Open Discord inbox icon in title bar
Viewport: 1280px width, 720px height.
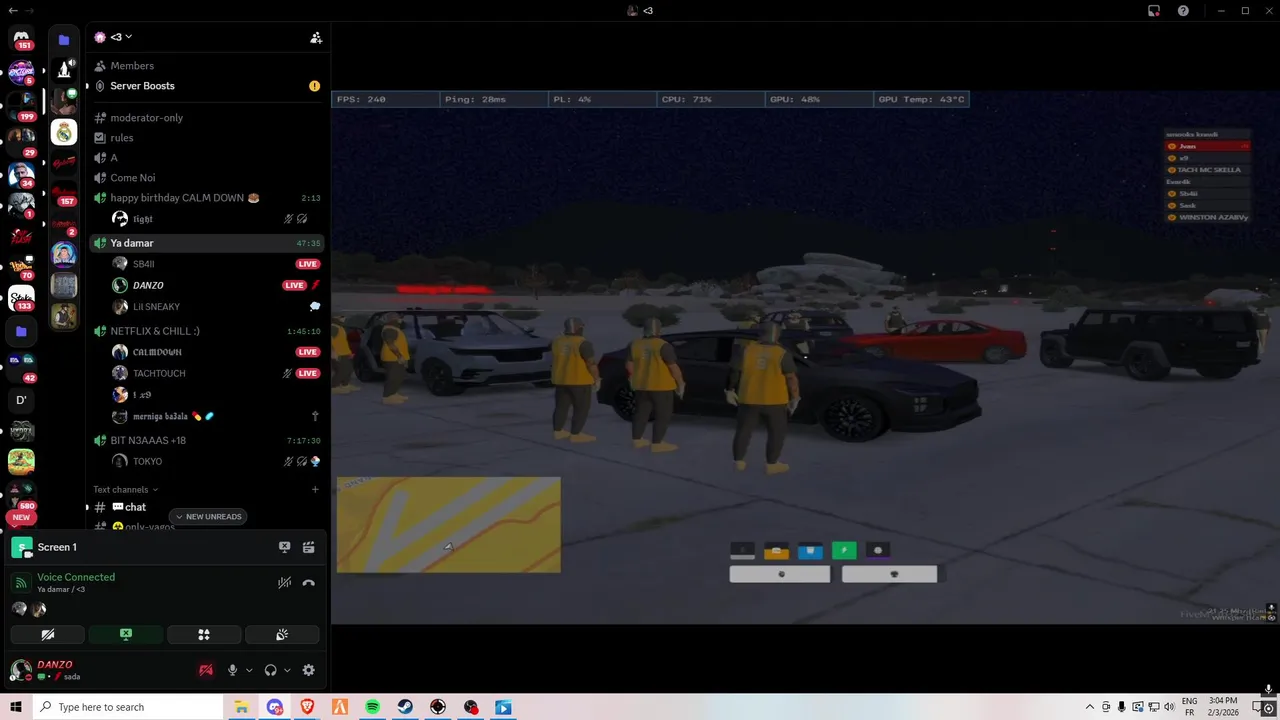(x=1154, y=11)
